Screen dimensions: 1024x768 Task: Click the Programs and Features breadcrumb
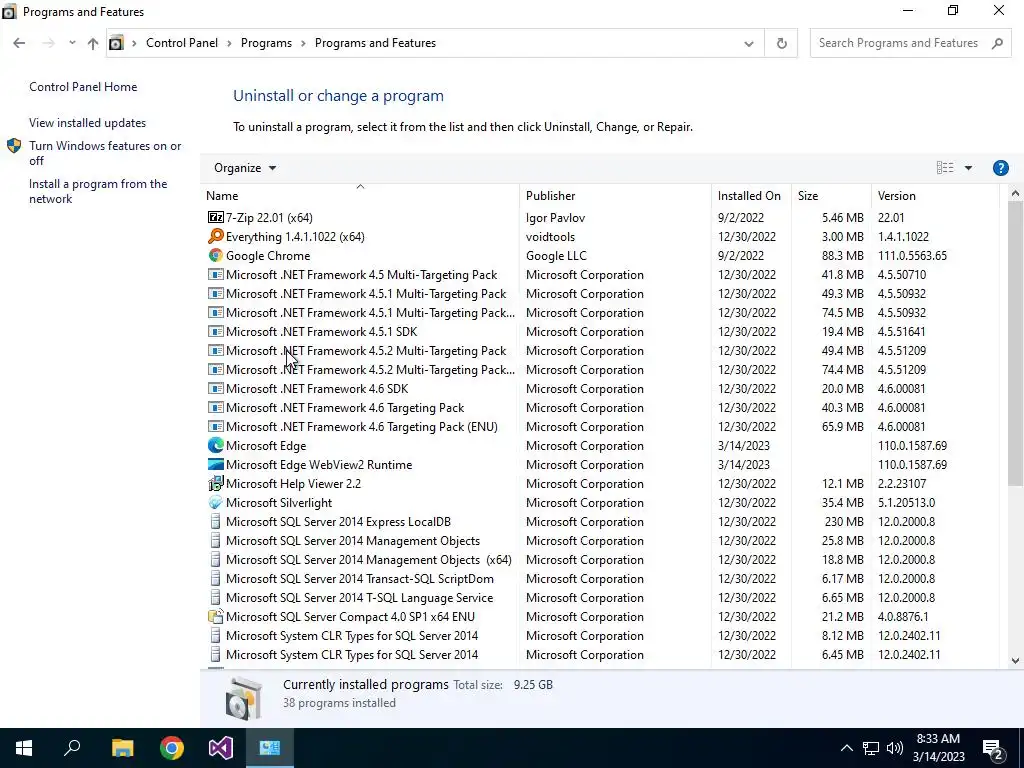tap(376, 43)
